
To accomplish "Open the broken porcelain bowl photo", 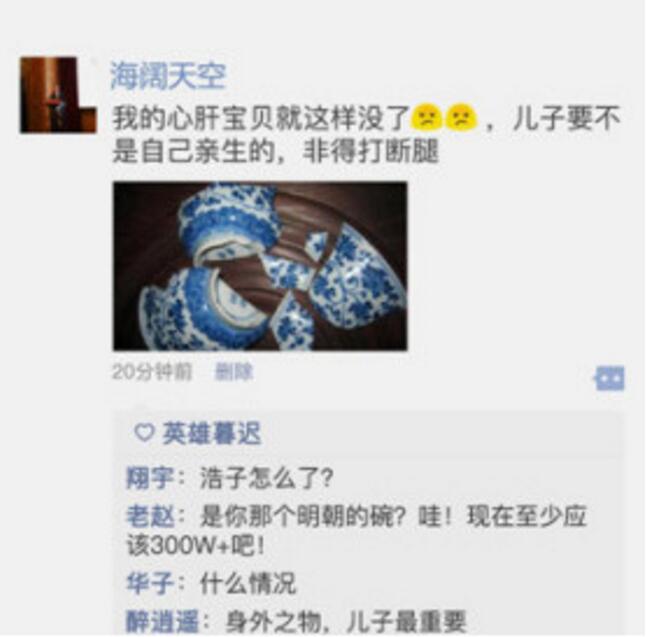I will click(x=260, y=266).
